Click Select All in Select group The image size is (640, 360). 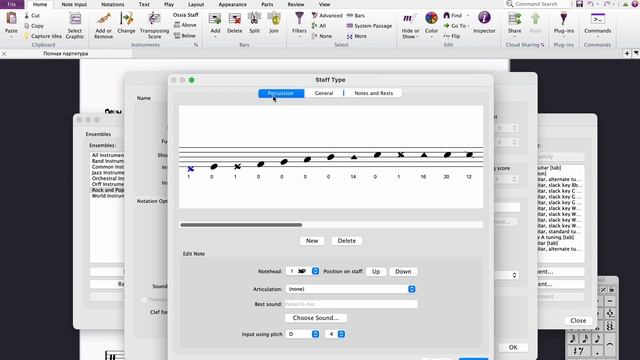319,26
